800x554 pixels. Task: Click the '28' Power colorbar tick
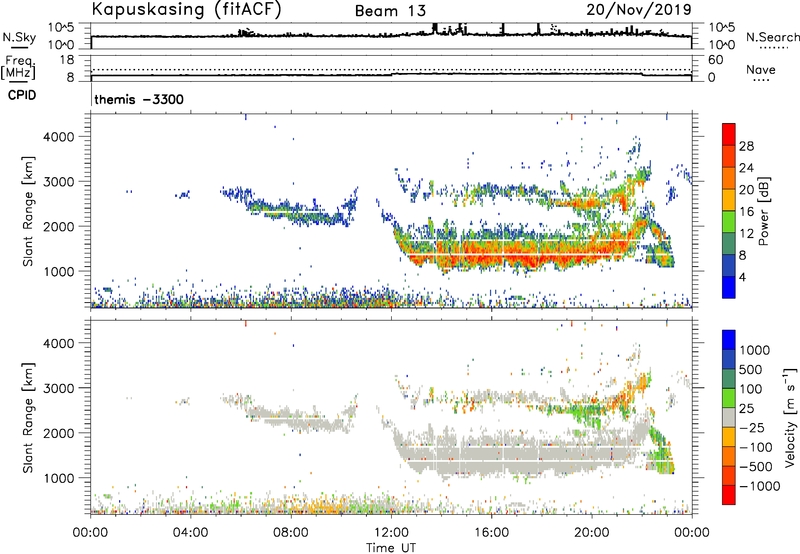(x=746, y=146)
